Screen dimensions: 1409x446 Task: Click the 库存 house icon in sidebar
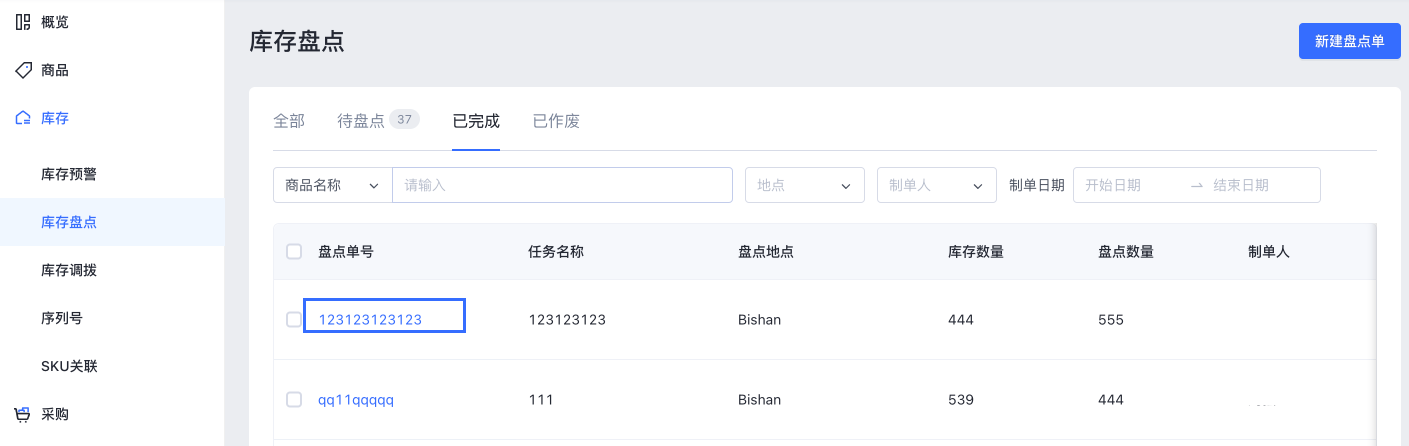23,118
